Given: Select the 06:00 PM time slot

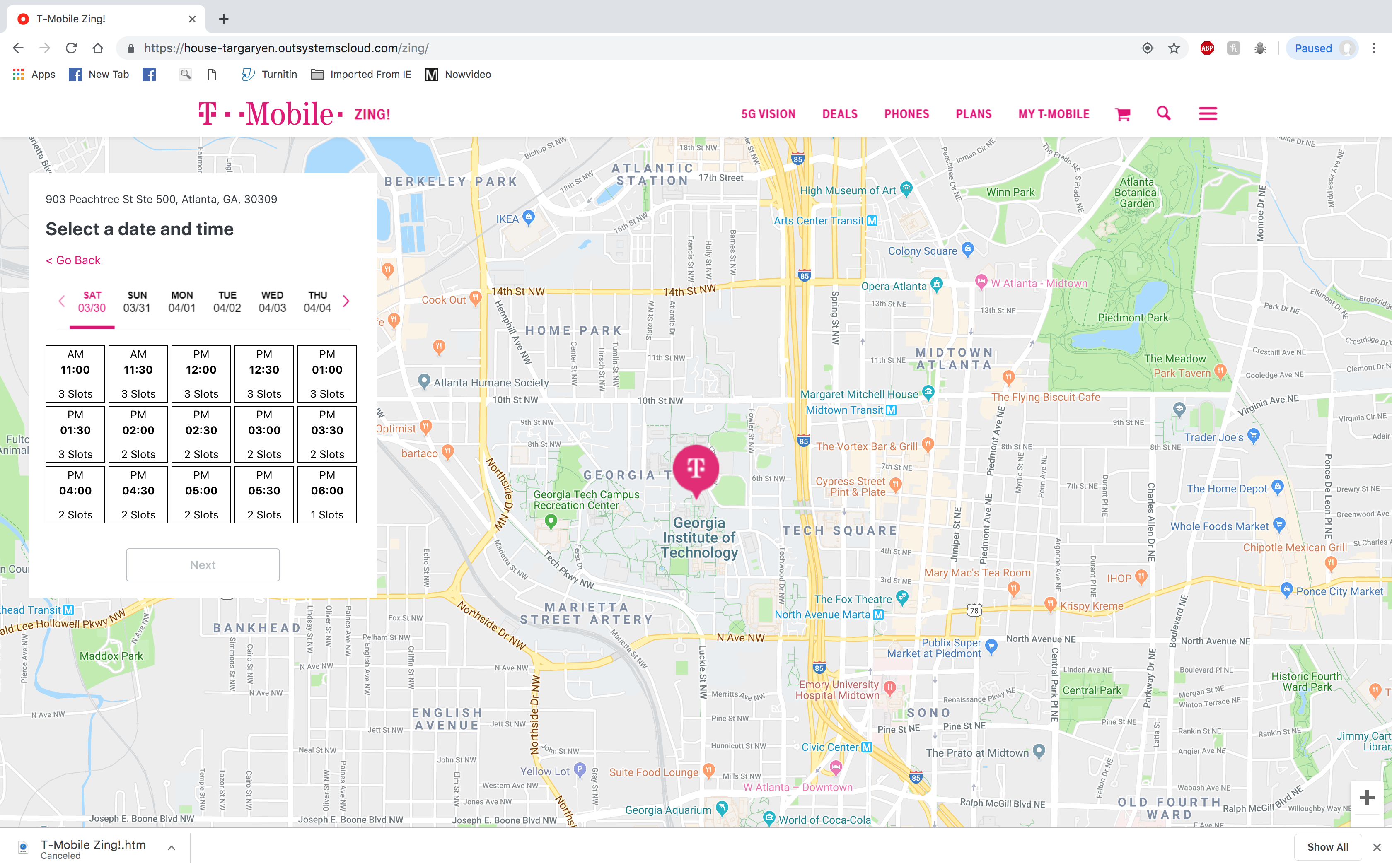Looking at the screenshot, I should click(x=327, y=494).
